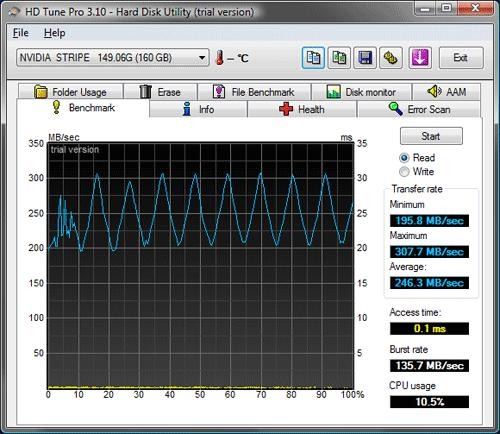Switch to the Disk monitor tab
Viewport: 500px width, 434px height.
pyautogui.click(x=361, y=92)
